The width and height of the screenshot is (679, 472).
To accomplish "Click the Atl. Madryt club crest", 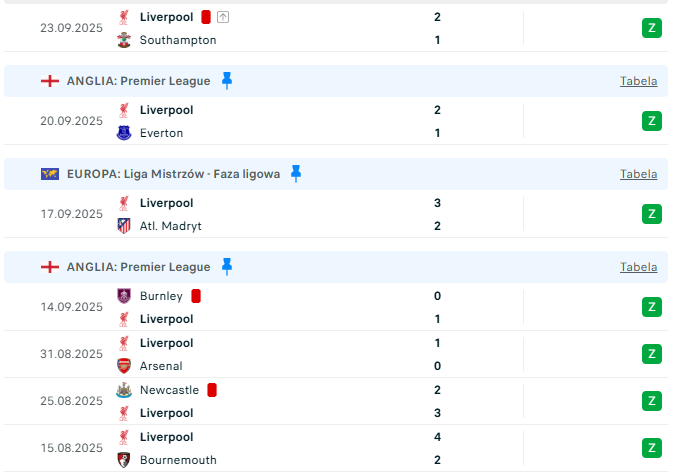I will [x=124, y=226].
